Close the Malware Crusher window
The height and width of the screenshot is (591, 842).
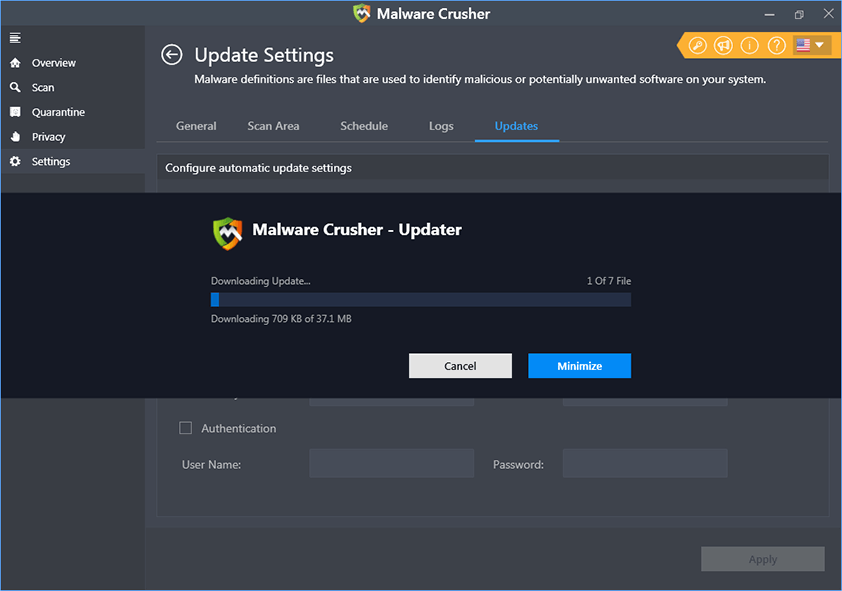coord(829,14)
